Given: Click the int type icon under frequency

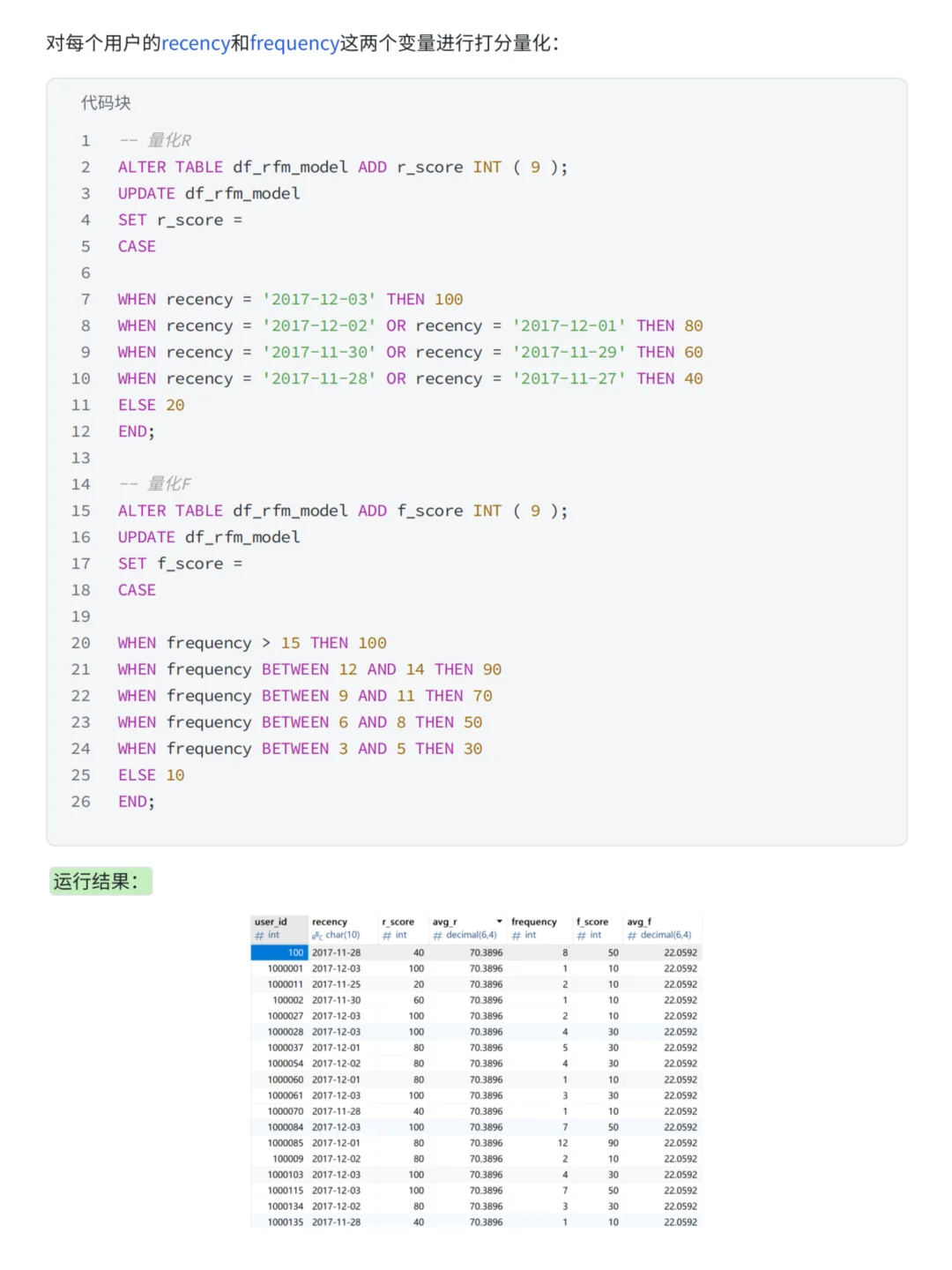Looking at the screenshot, I should point(517,935).
